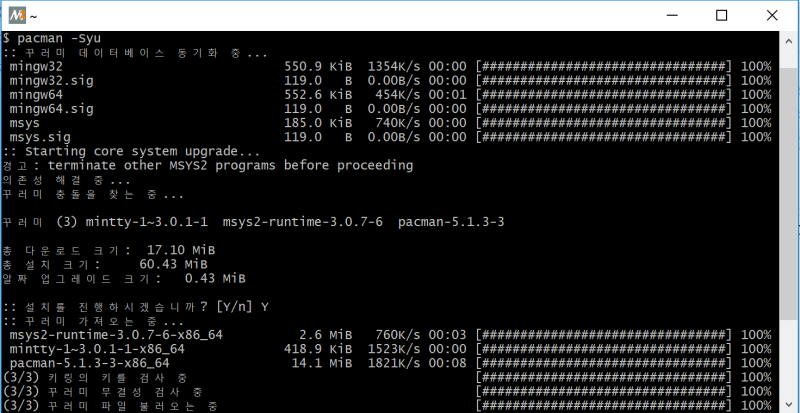Screen dimensions: 800x413
Task: Click 'msys2-runtime-3.0.7-6-x86_64' download row
Action: 116,335
